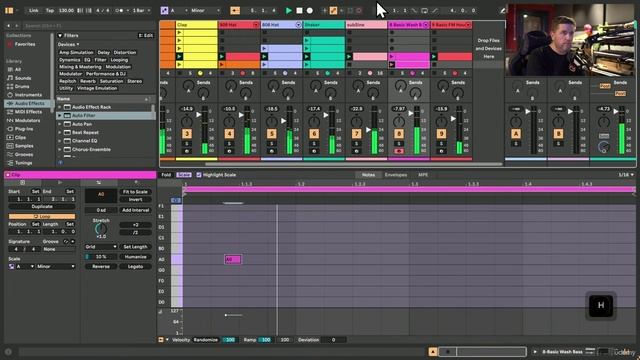Hot-swap groove icon in clip panel
This screenshot has width=640, height=360.
pos(66,242)
